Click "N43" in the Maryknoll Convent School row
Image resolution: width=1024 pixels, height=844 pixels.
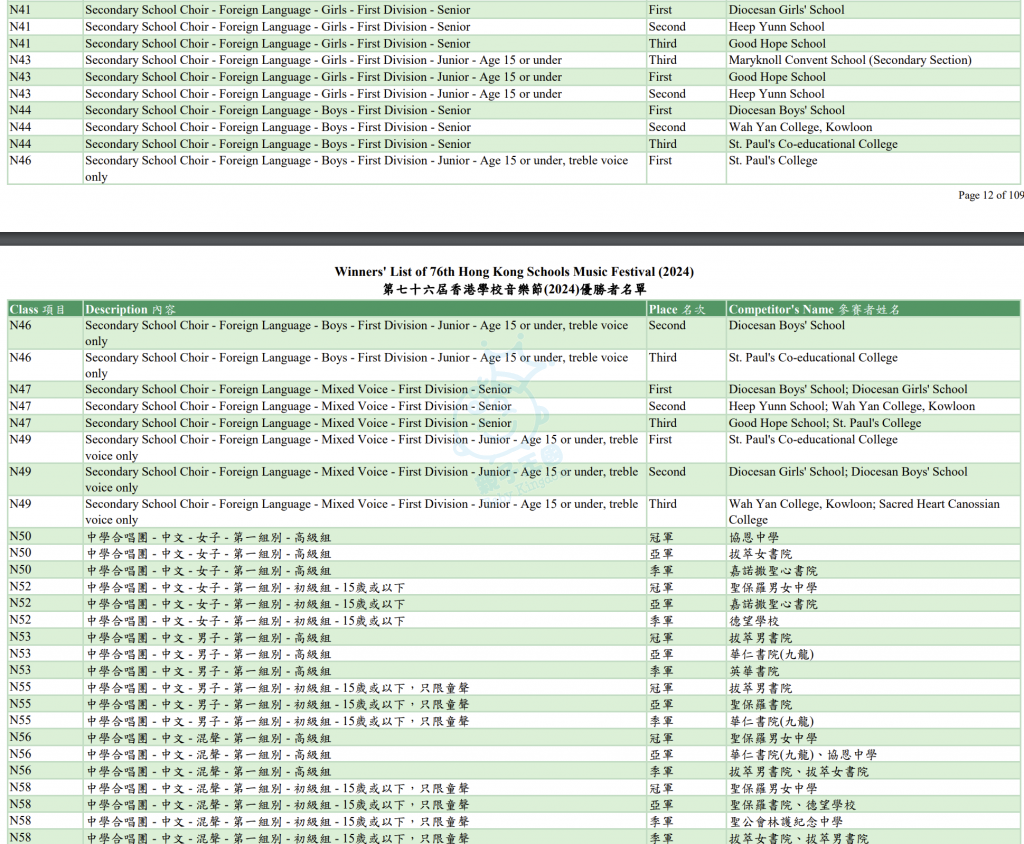click(20, 60)
